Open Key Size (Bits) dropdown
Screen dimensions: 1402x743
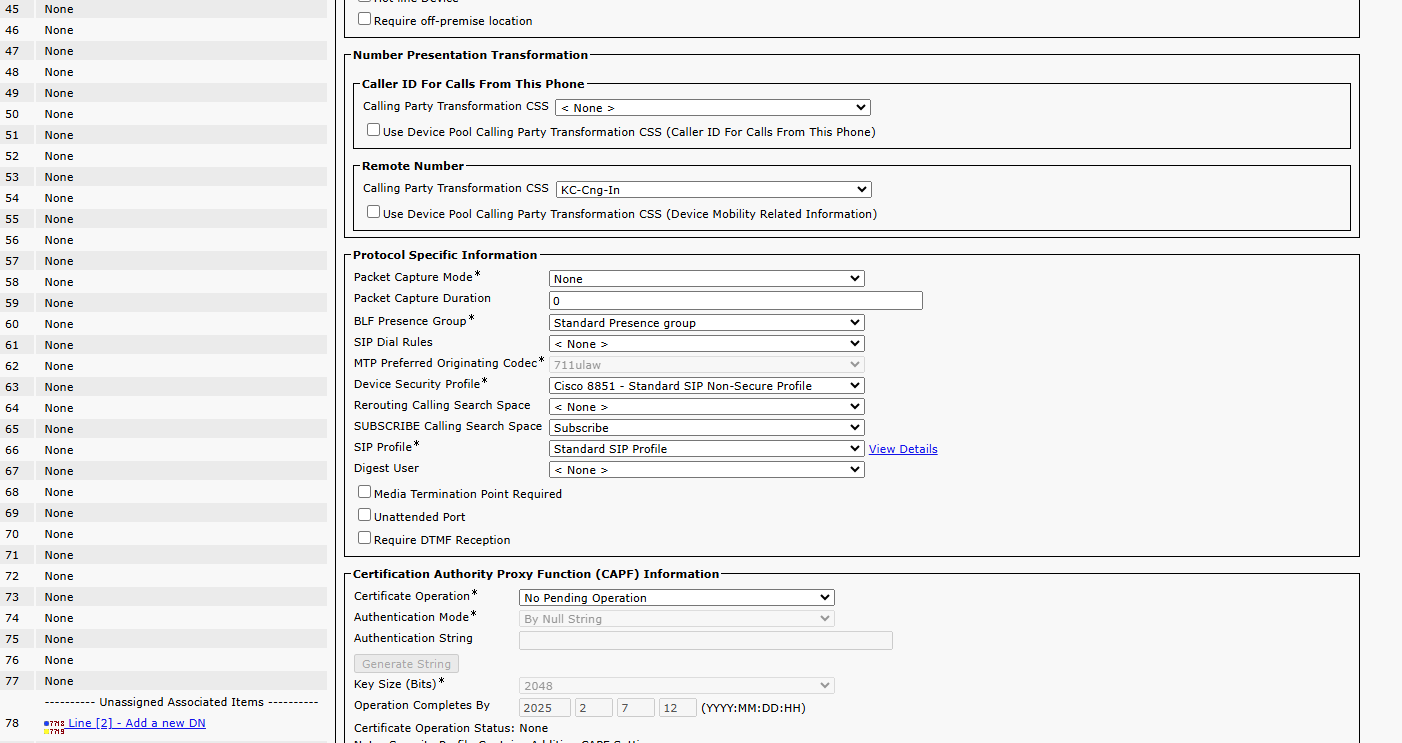tap(677, 686)
